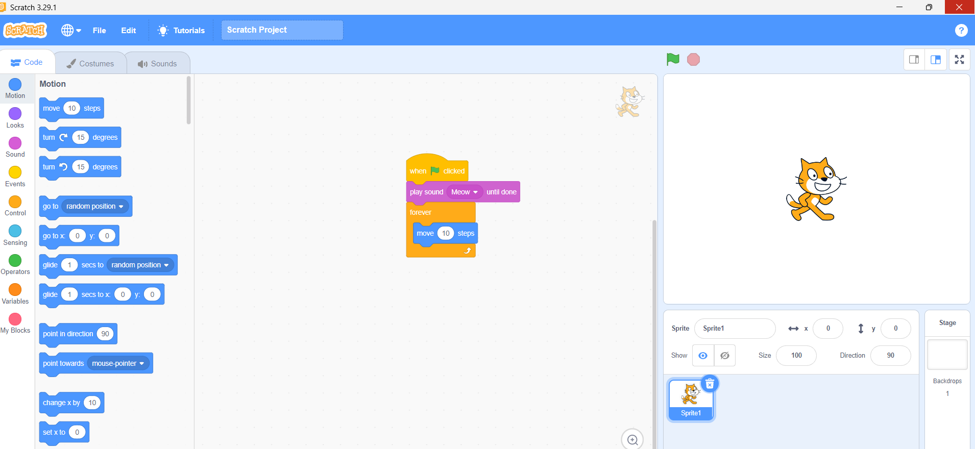
Task: Click the Scratch Project title field
Action: (282, 30)
